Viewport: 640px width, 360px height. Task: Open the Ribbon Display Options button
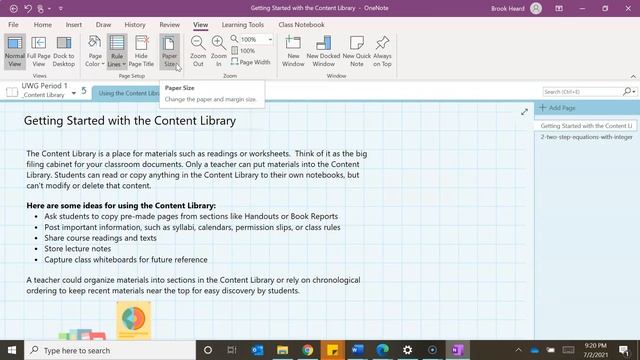coord(559,8)
